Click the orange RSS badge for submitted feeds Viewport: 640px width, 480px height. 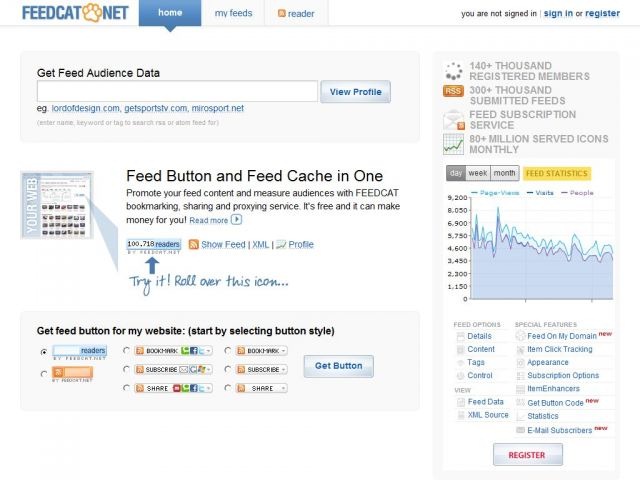[x=453, y=91]
